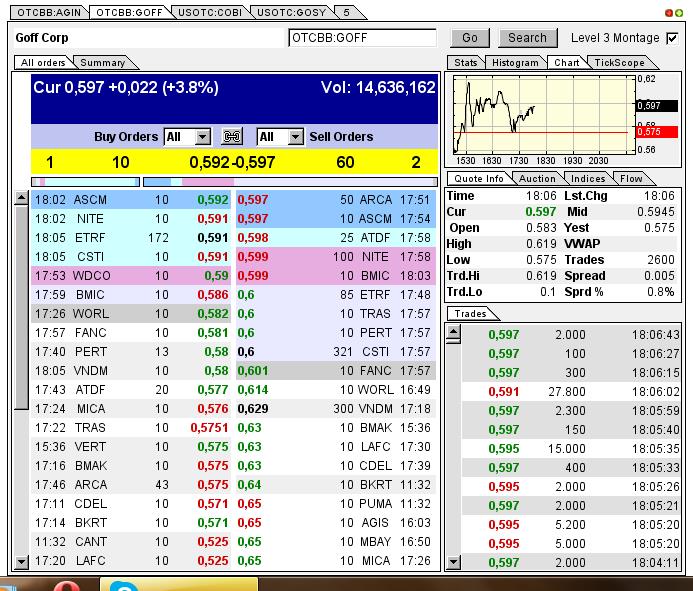Screen dimensions: 693x591
Task: Focus the OTCBB:GOFF symbol input field
Action: (x=362, y=38)
